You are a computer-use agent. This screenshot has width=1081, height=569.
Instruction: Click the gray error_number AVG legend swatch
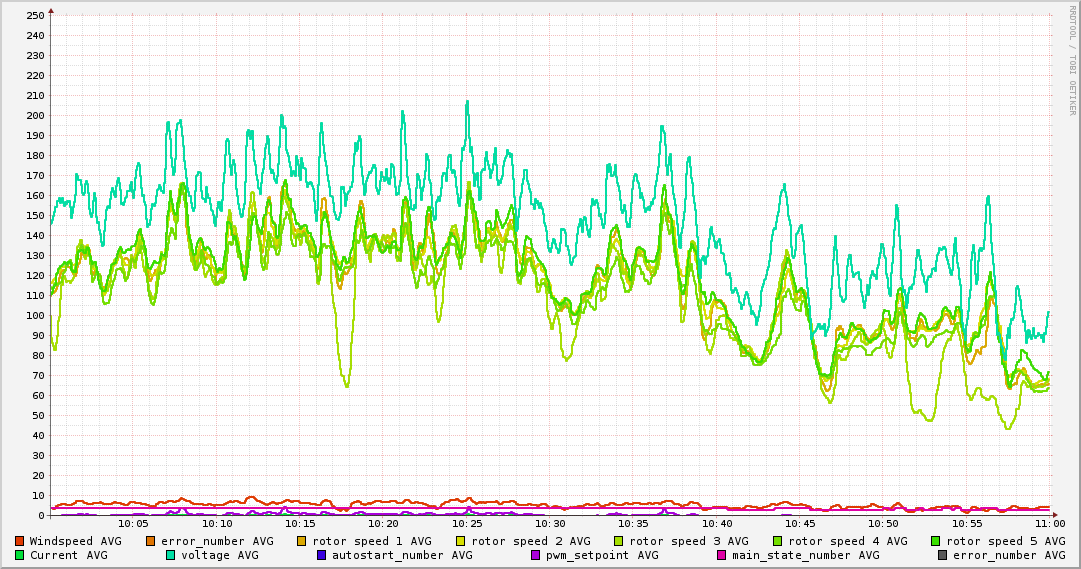(942, 555)
